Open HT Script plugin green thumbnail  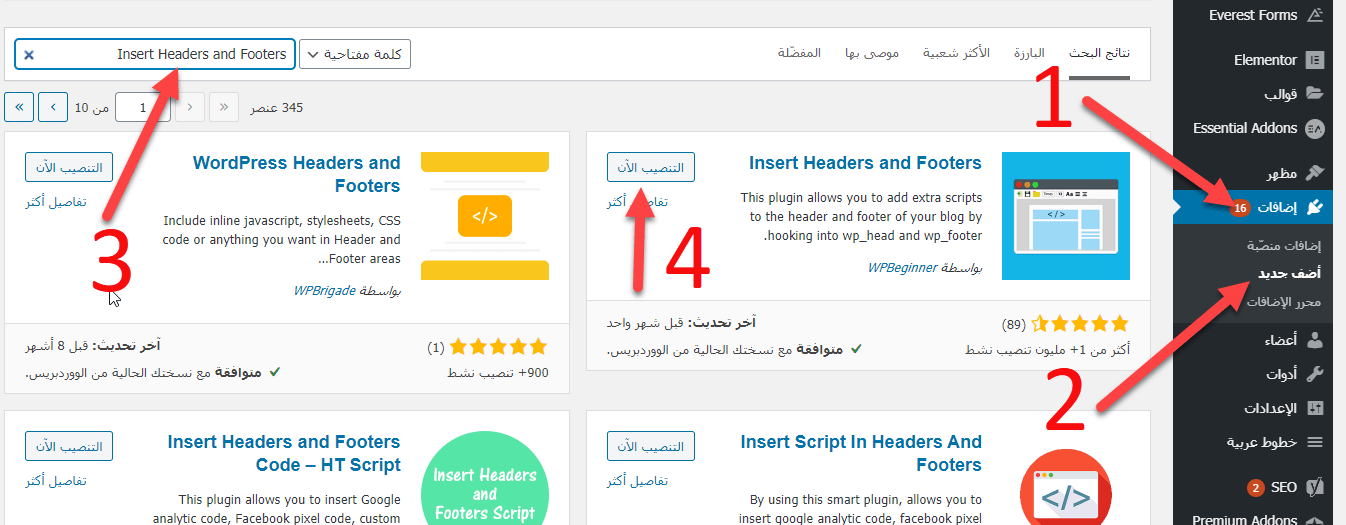(x=485, y=478)
